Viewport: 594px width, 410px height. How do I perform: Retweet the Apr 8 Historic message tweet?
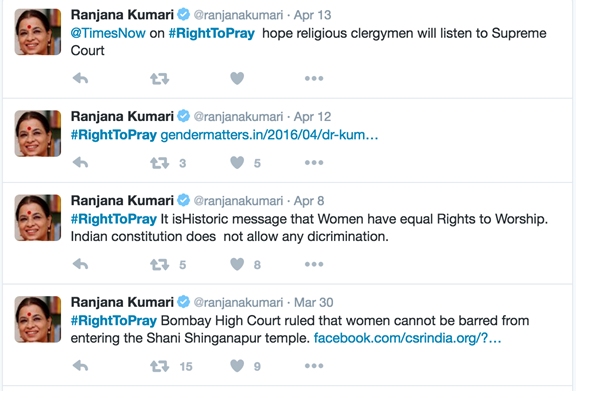(159, 264)
